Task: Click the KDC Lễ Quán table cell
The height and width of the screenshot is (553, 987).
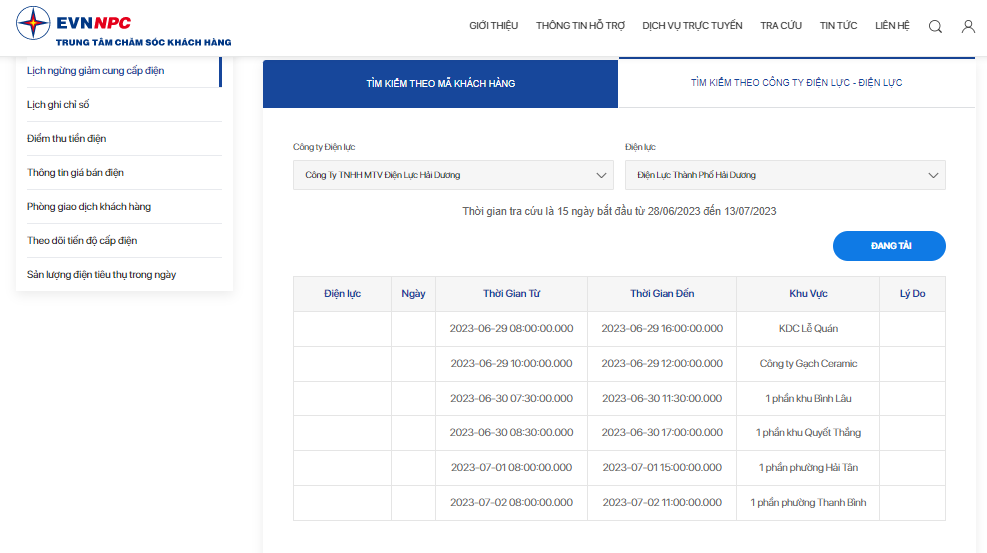Action: pos(808,328)
